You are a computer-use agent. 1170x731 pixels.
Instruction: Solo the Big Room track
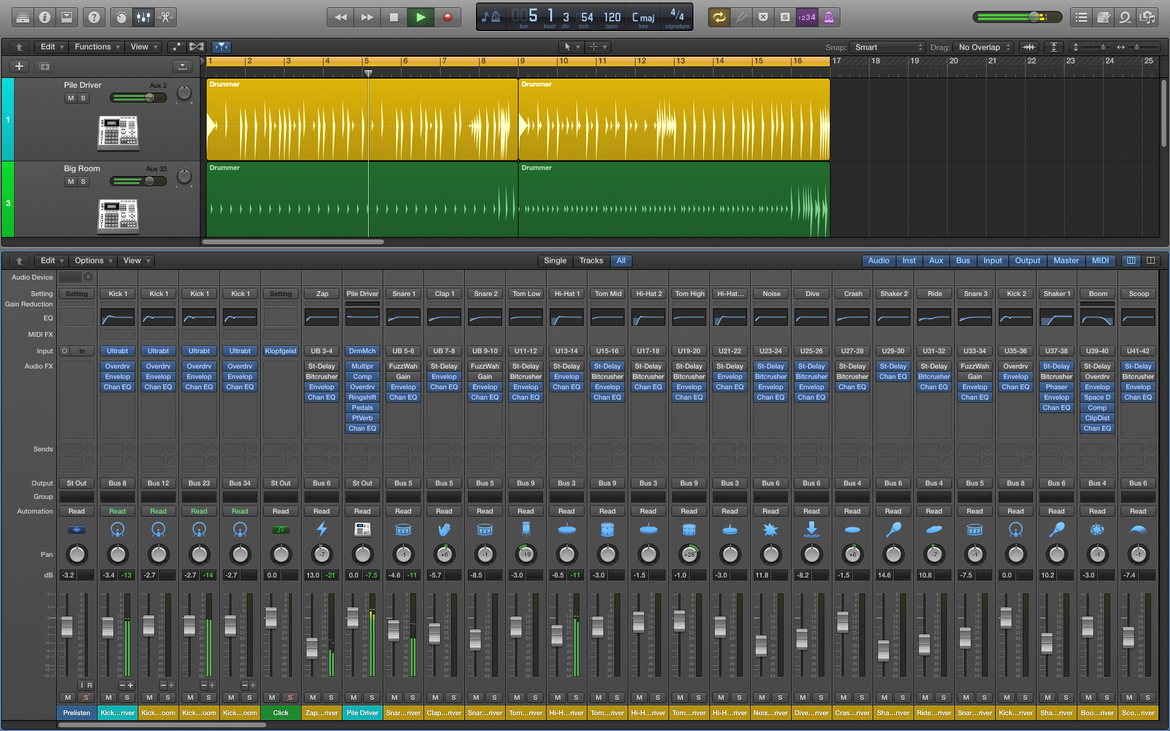click(x=84, y=181)
